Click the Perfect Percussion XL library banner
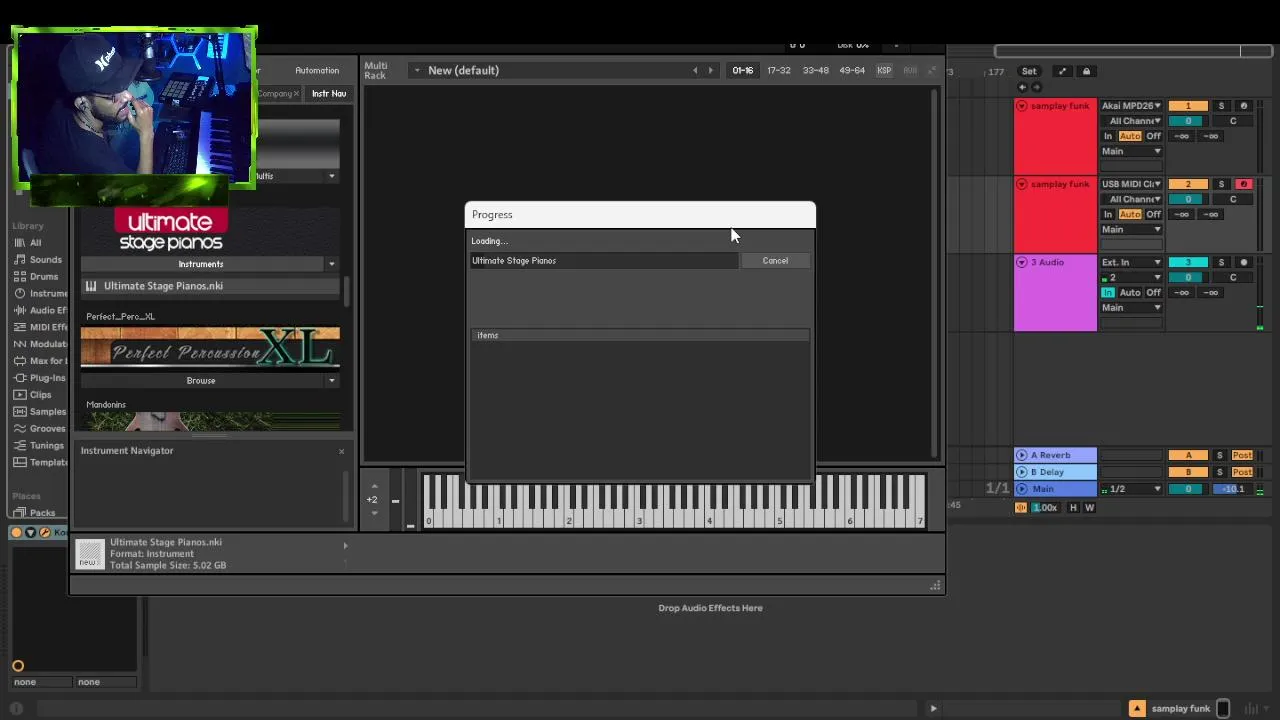Screen dimensions: 1280x720 pyautogui.click(x=210, y=348)
